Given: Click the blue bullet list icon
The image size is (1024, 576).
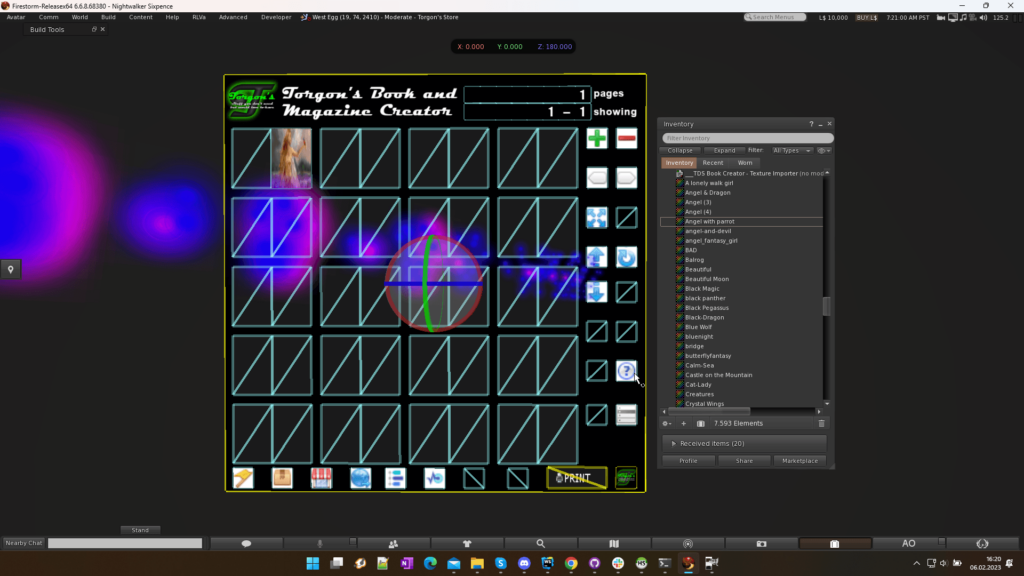Looking at the screenshot, I should 395,478.
